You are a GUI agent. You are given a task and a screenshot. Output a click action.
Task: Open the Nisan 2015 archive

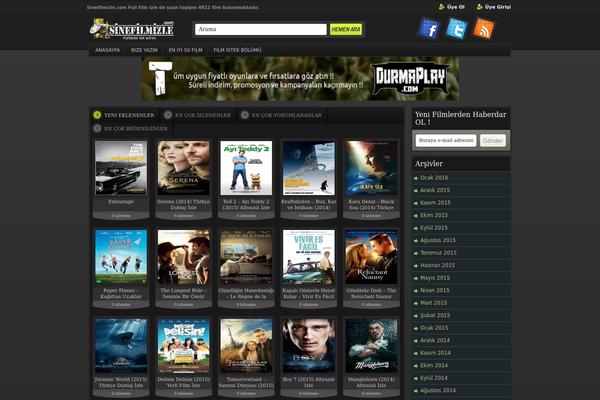coord(435,290)
